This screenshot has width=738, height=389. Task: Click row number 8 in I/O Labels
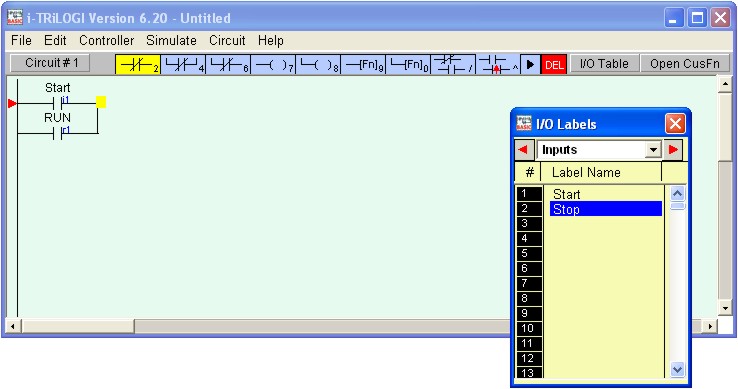529,299
